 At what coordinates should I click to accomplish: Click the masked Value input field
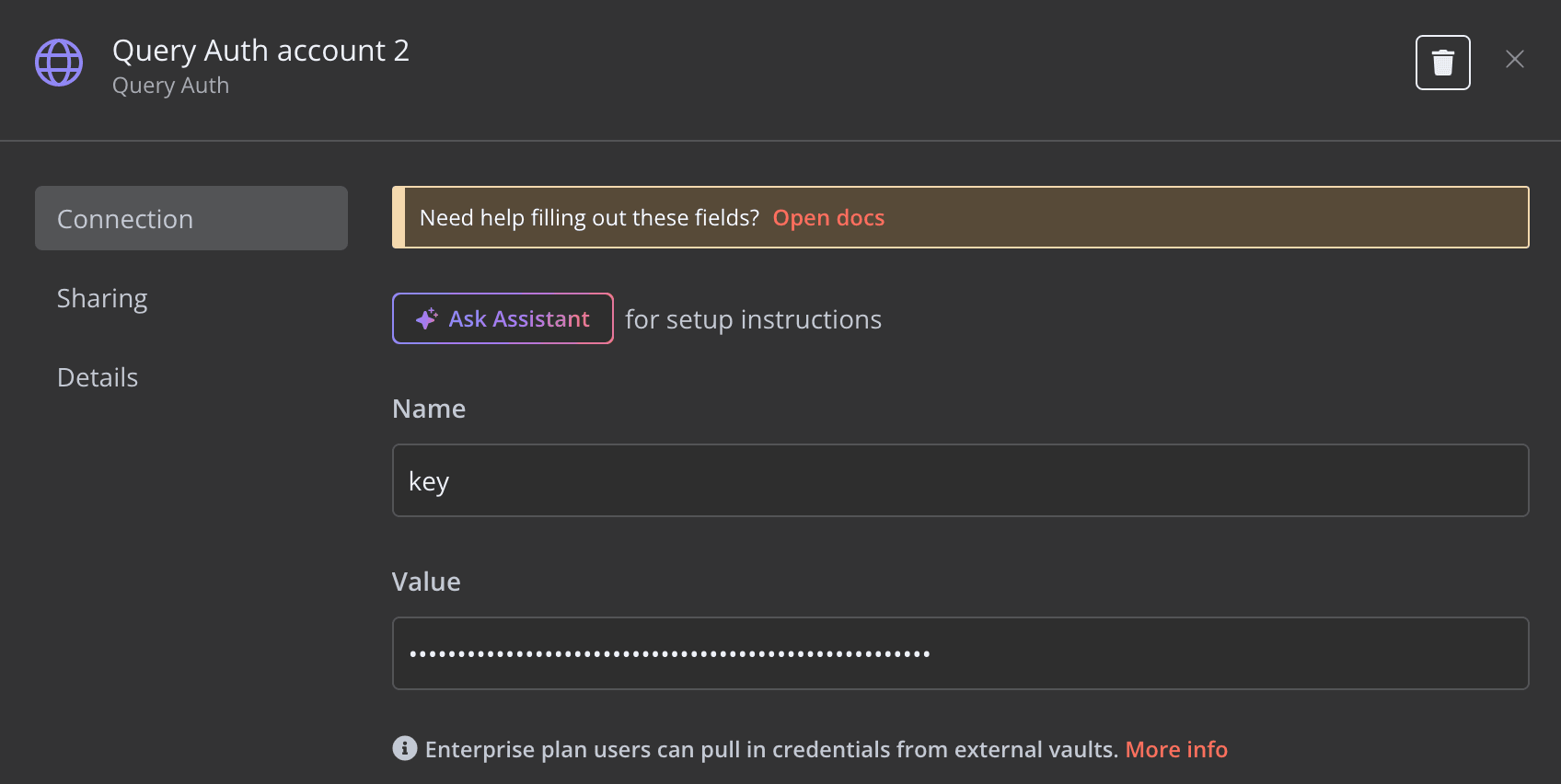[960, 653]
